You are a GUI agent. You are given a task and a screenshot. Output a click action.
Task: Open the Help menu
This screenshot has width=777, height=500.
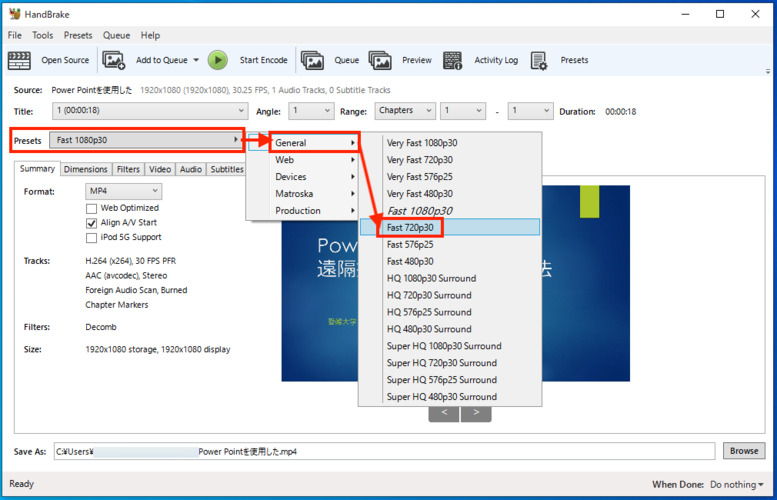click(x=150, y=35)
